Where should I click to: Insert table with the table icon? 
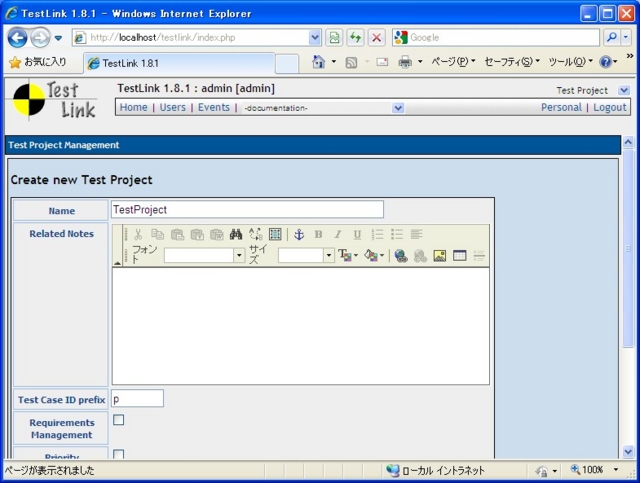(460, 256)
